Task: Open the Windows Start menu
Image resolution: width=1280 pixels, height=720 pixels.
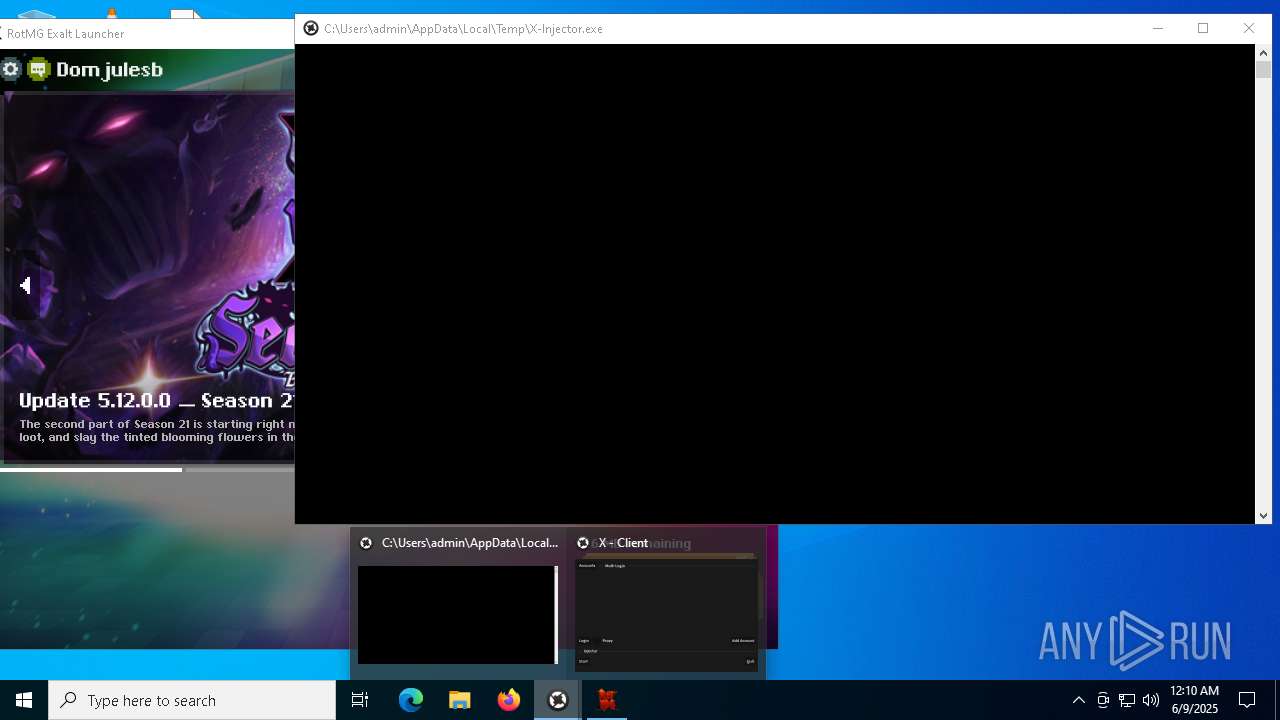Action: point(24,700)
